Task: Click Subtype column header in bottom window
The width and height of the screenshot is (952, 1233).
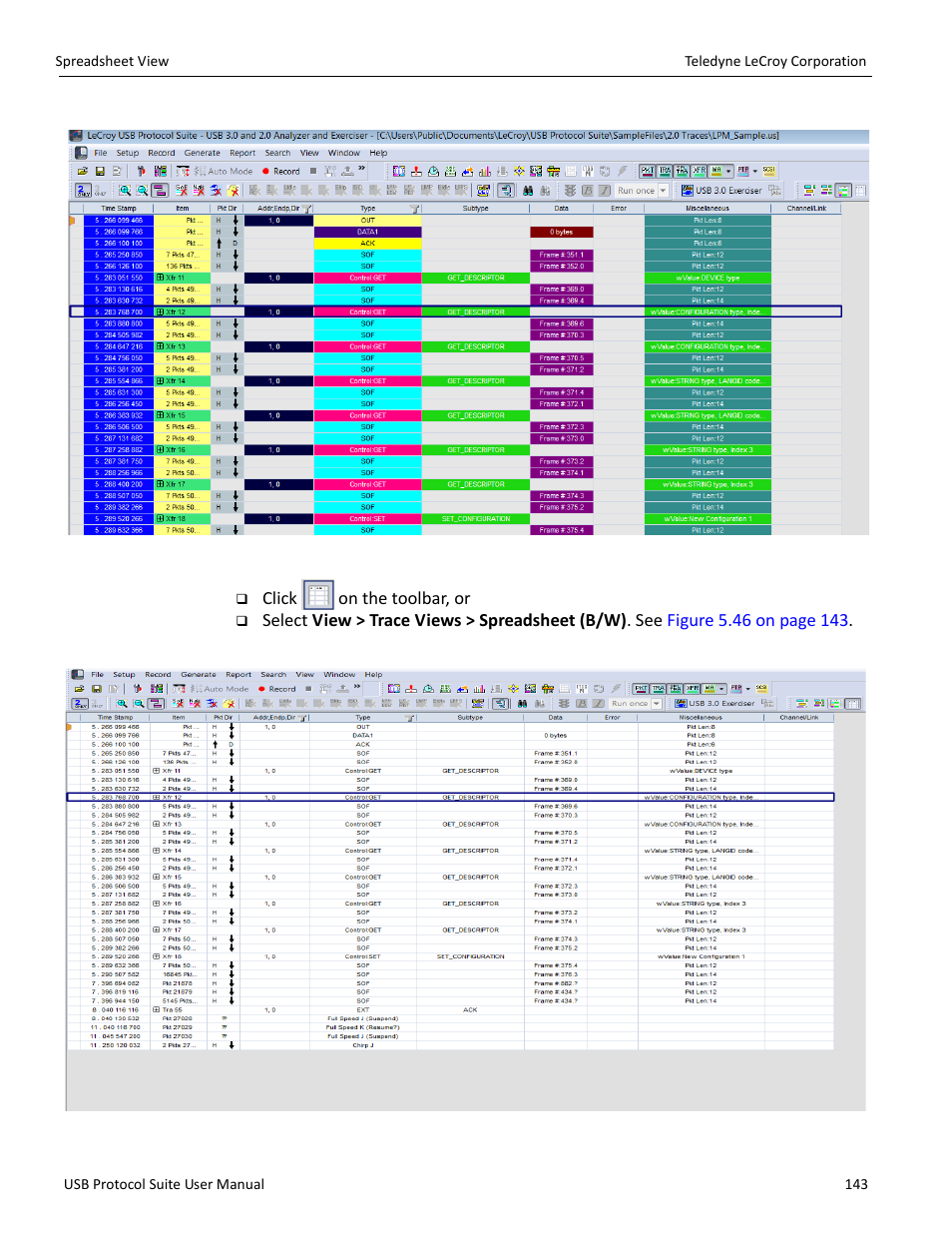Action: [x=470, y=718]
